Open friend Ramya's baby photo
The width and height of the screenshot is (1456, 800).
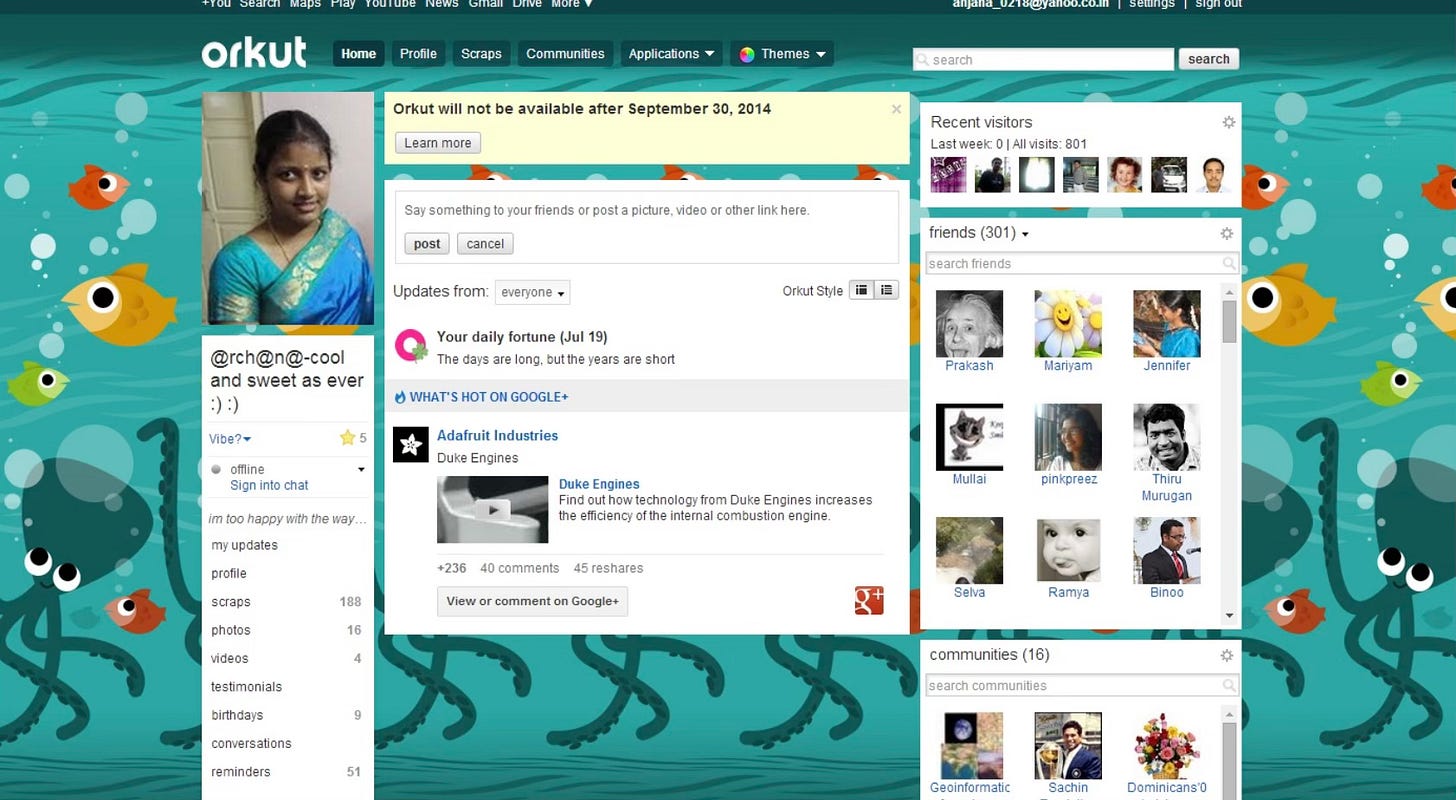click(1068, 550)
